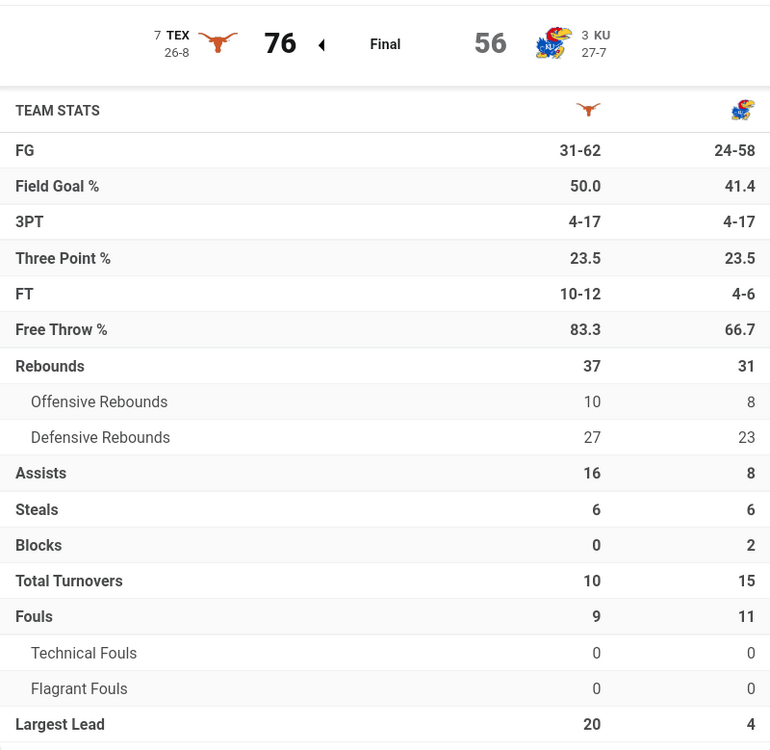This screenshot has height=750, width=770.
Task: Click the Total Turnovers row label
Action: click(x=69, y=581)
